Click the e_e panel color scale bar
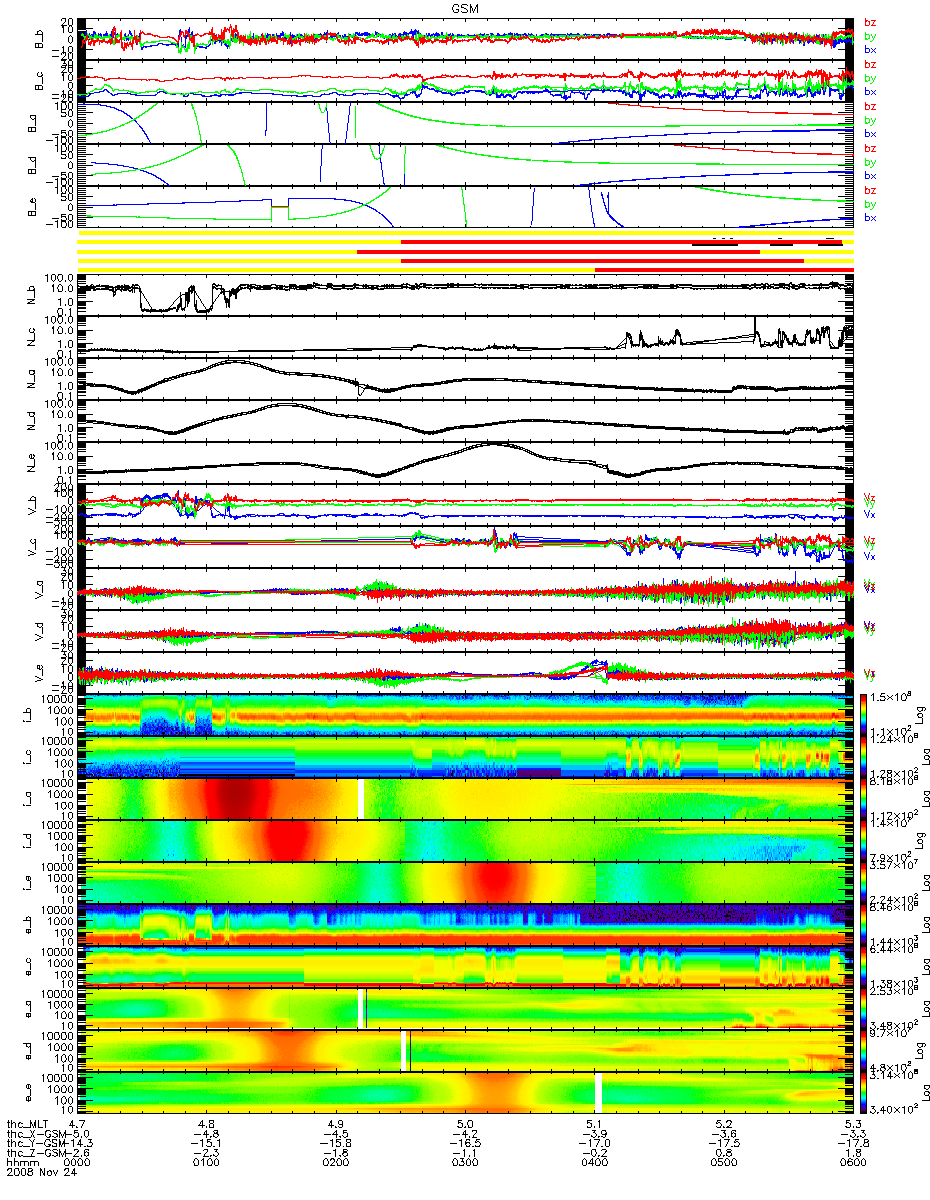Image resolution: width=930 pixels, height=1200 pixels. (x=865, y=1092)
